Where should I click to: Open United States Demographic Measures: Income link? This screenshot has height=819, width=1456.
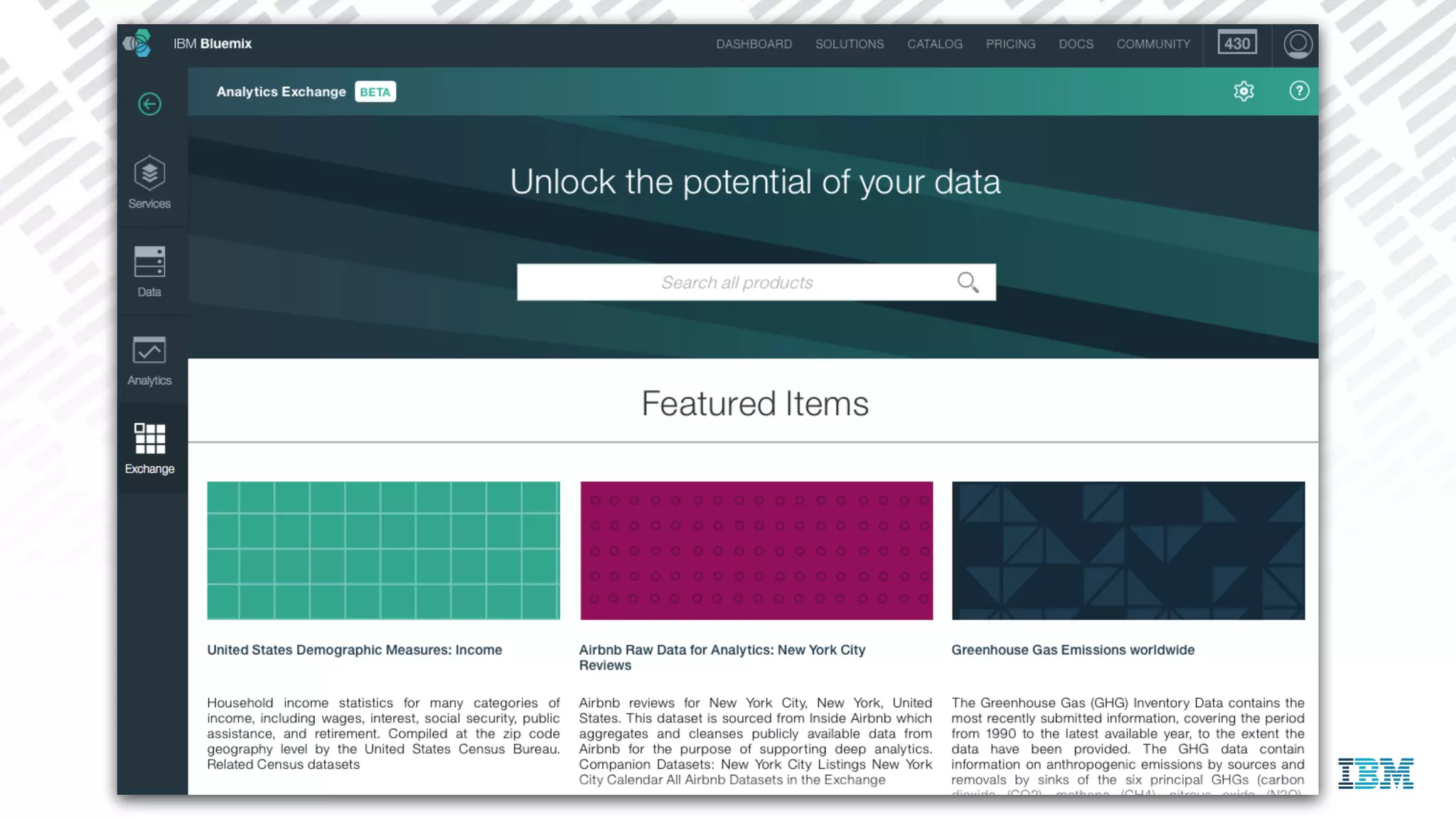pos(354,650)
